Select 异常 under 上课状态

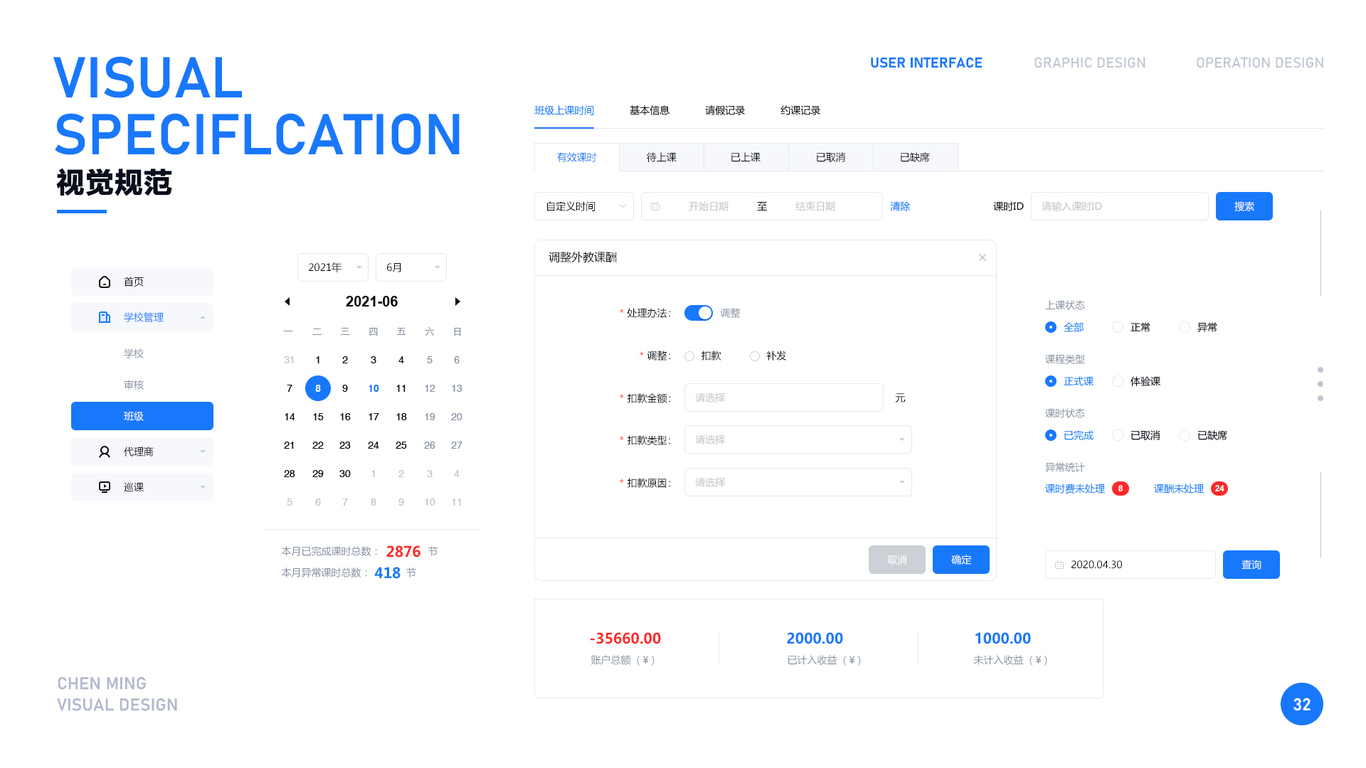1184,327
